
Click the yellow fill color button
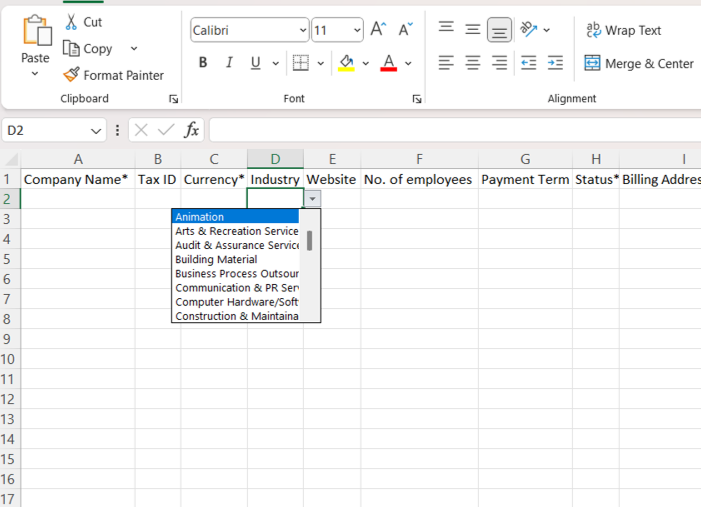click(x=346, y=63)
